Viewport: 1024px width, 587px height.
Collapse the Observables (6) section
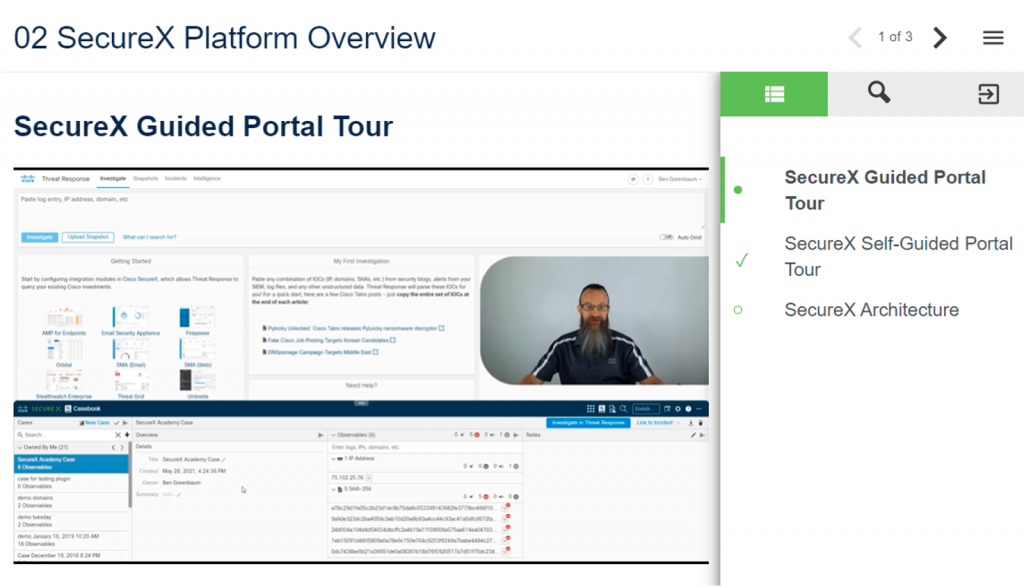pyautogui.click(x=336, y=435)
